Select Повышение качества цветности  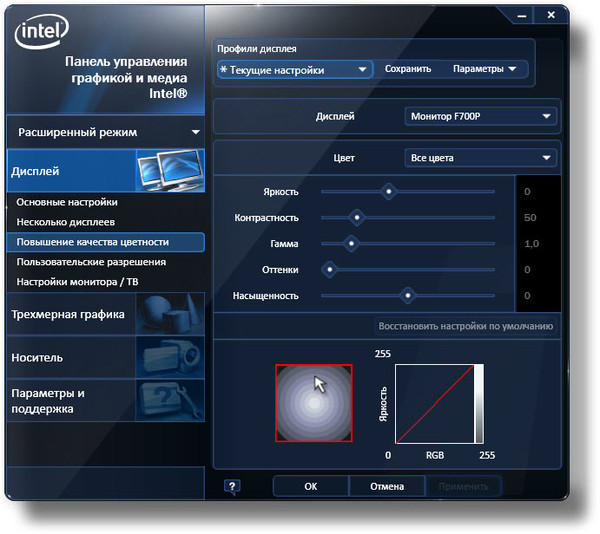tap(106, 242)
